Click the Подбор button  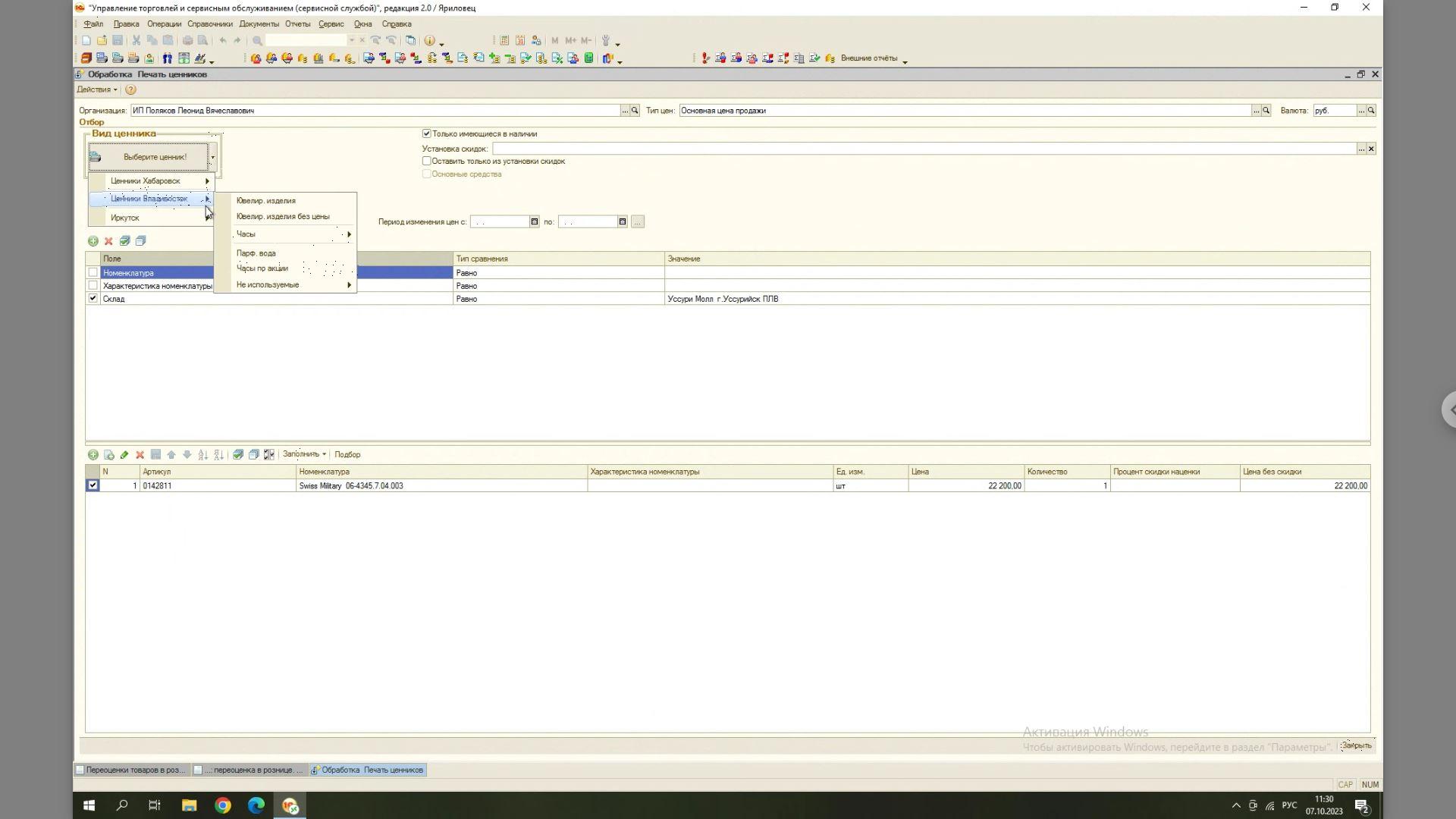point(347,455)
